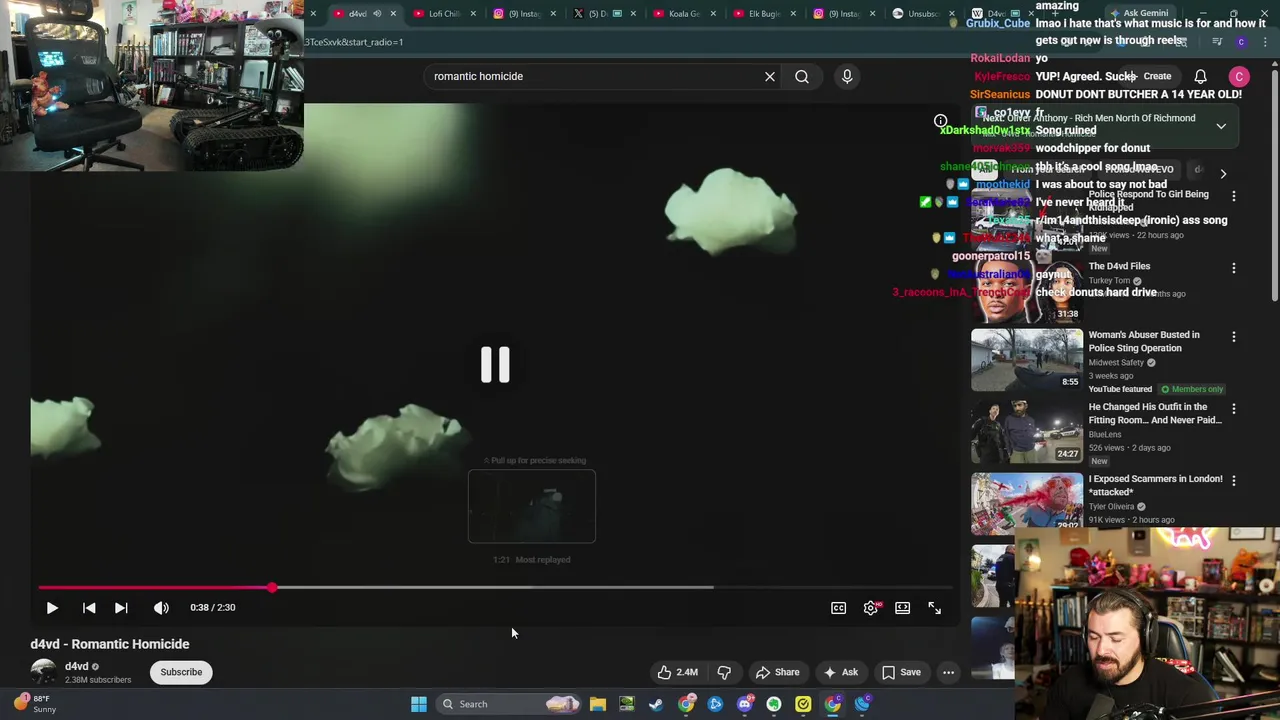The height and width of the screenshot is (720, 1280).
Task: Switch to the Unsubscribe browser tab
Action: click(x=922, y=14)
